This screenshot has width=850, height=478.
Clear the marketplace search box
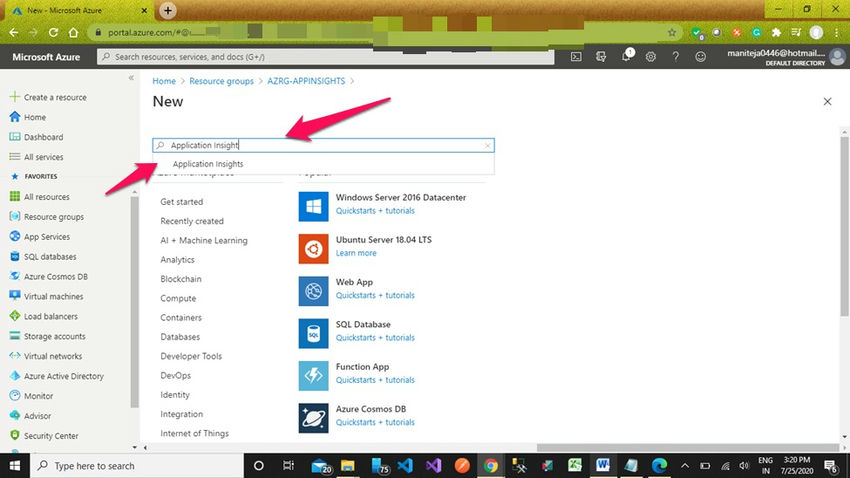[487, 145]
